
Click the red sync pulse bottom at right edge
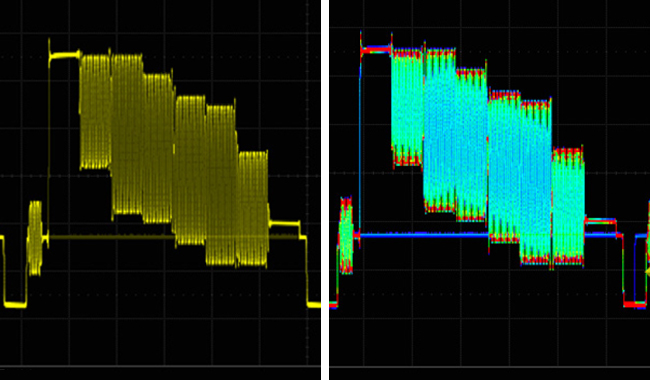[634, 305]
